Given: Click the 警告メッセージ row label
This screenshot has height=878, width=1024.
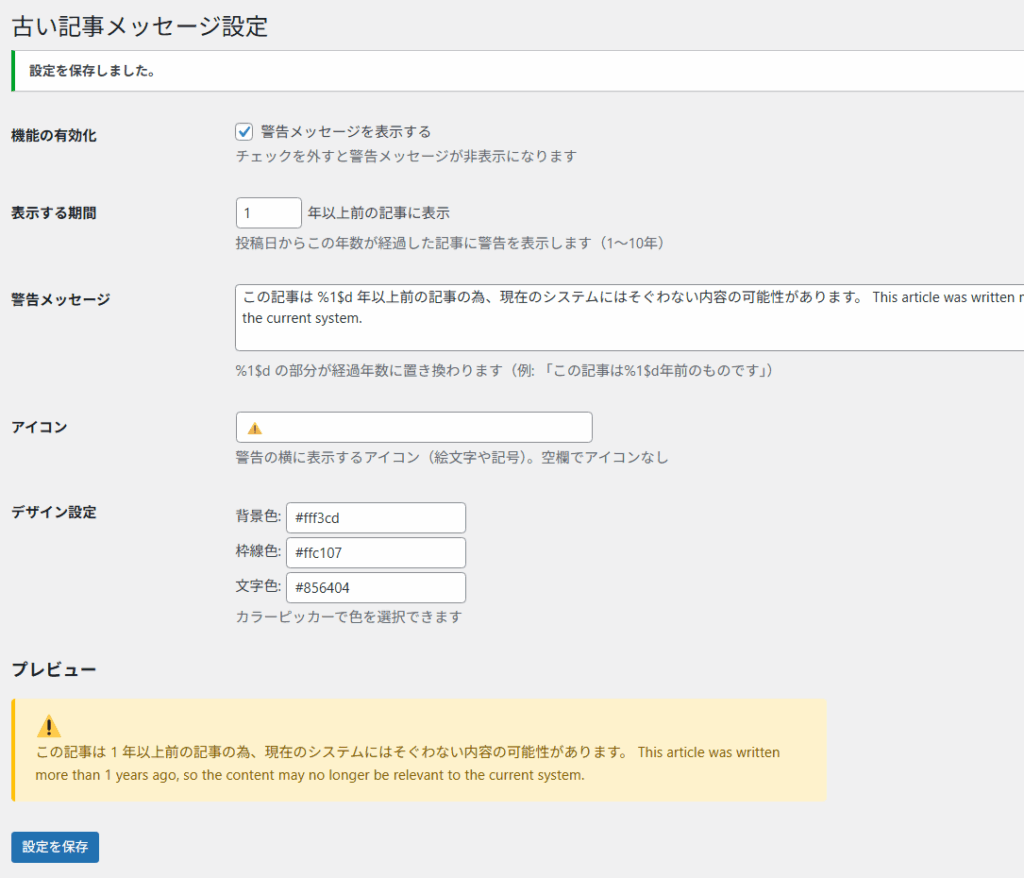Looking at the screenshot, I should point(61,300).
